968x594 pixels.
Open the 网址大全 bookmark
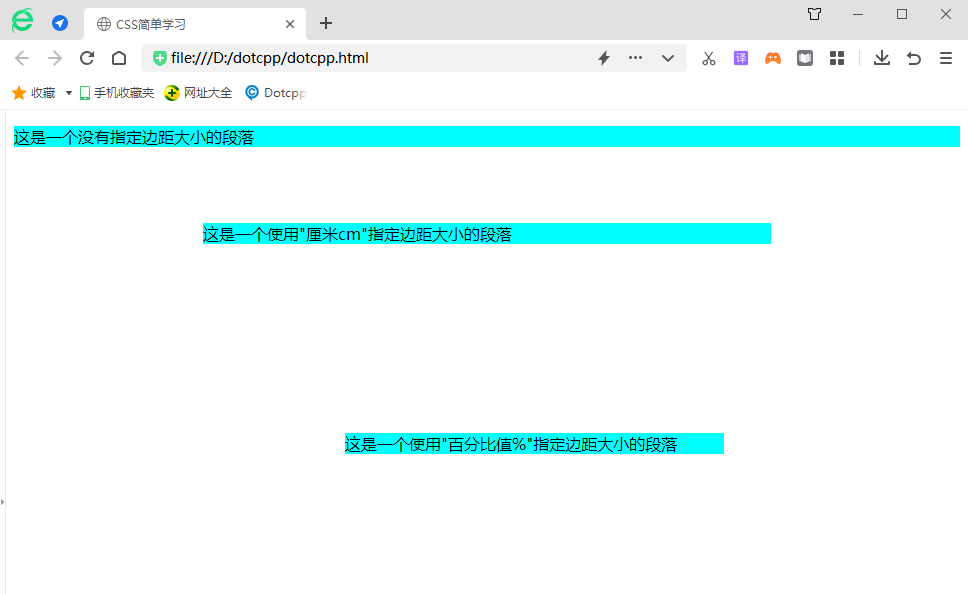198,93
